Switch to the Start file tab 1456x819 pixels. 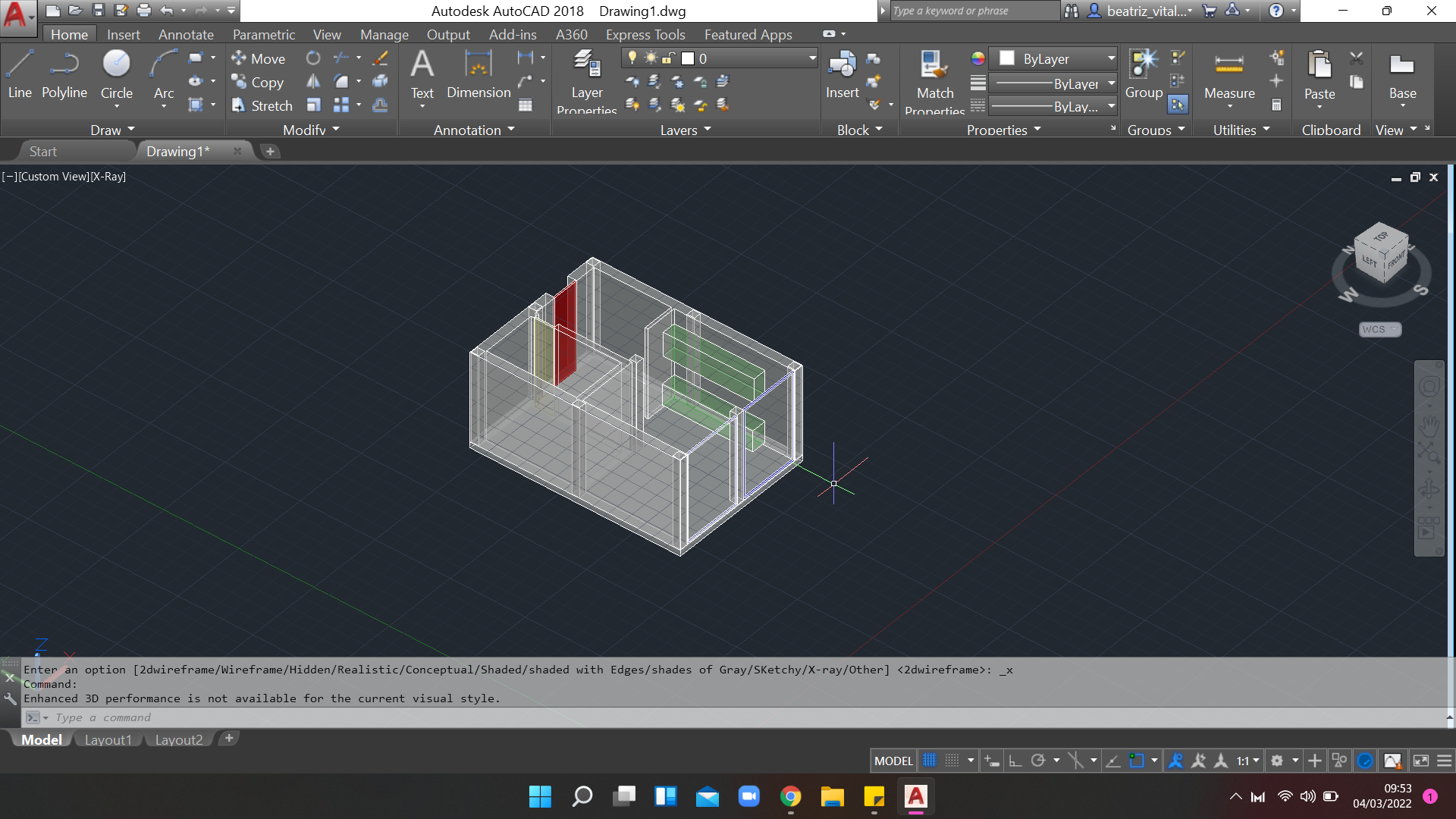click(42, 151)
